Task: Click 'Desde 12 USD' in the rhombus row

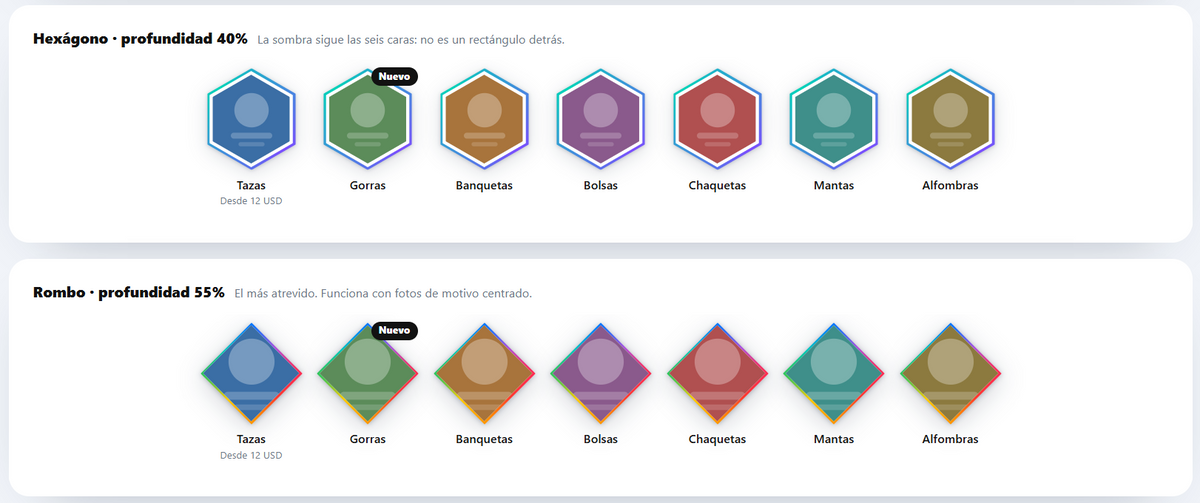Action: (x=251, y=455)
